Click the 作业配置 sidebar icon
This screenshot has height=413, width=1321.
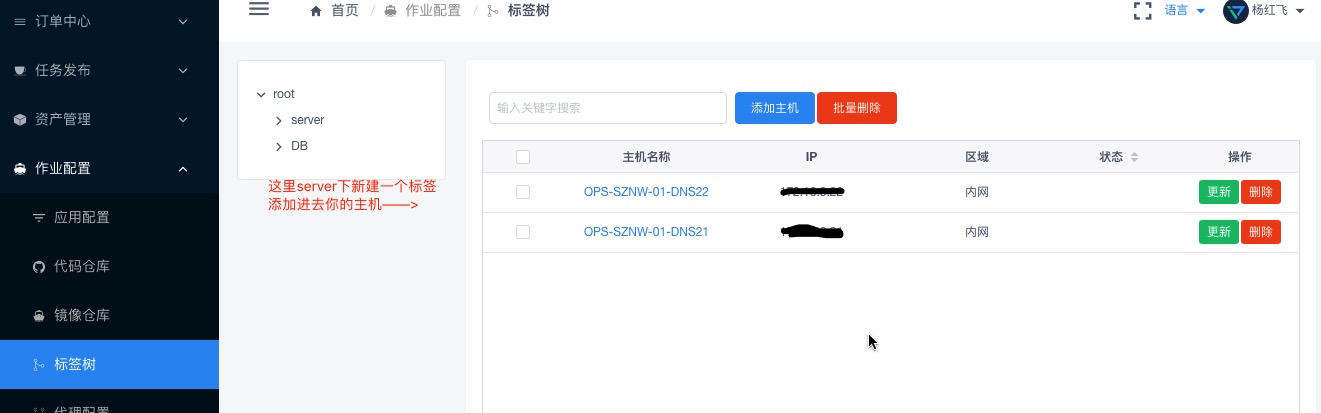click(20, 169)
